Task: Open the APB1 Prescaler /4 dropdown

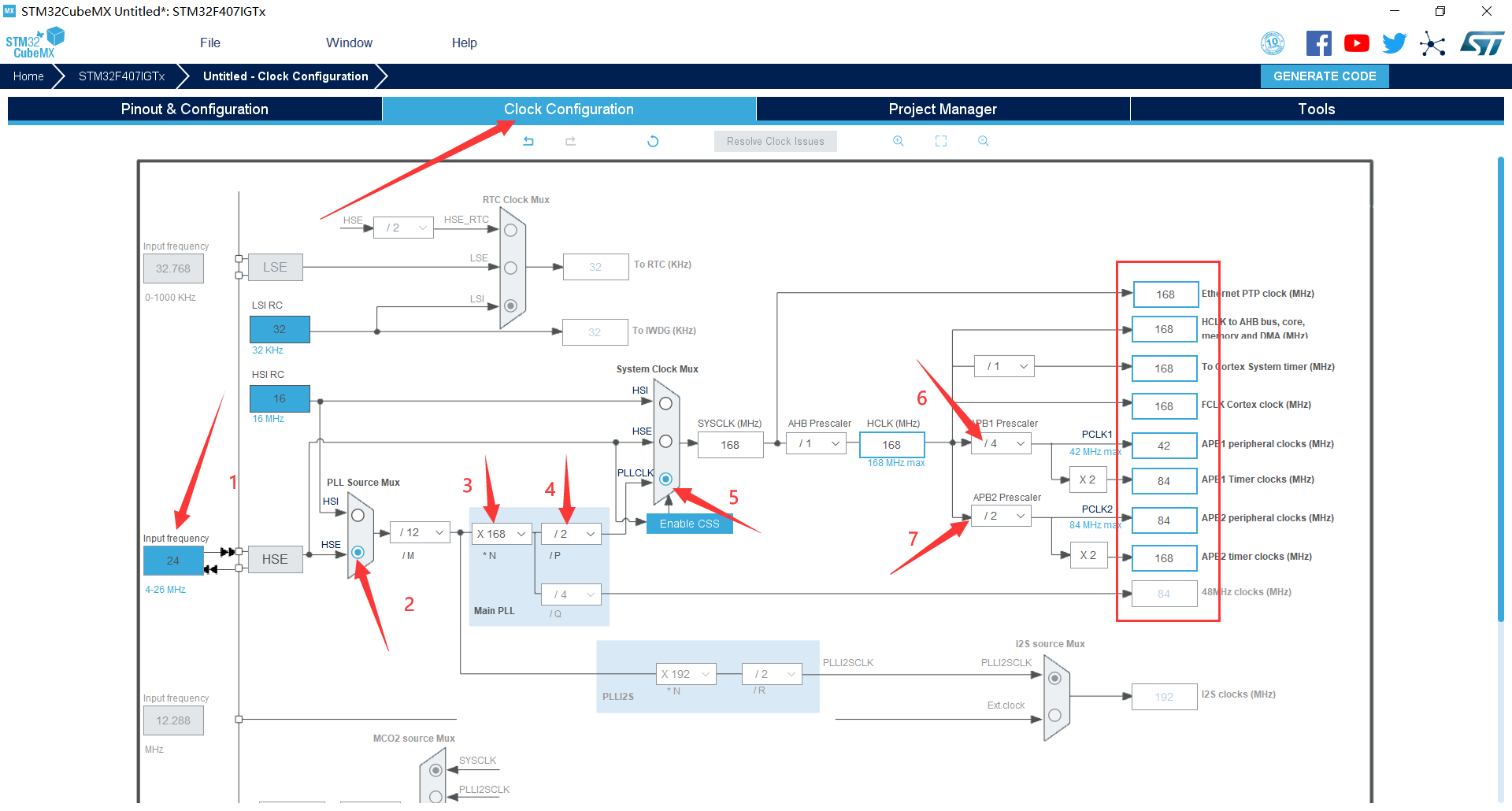Action: pos(1001,444)
